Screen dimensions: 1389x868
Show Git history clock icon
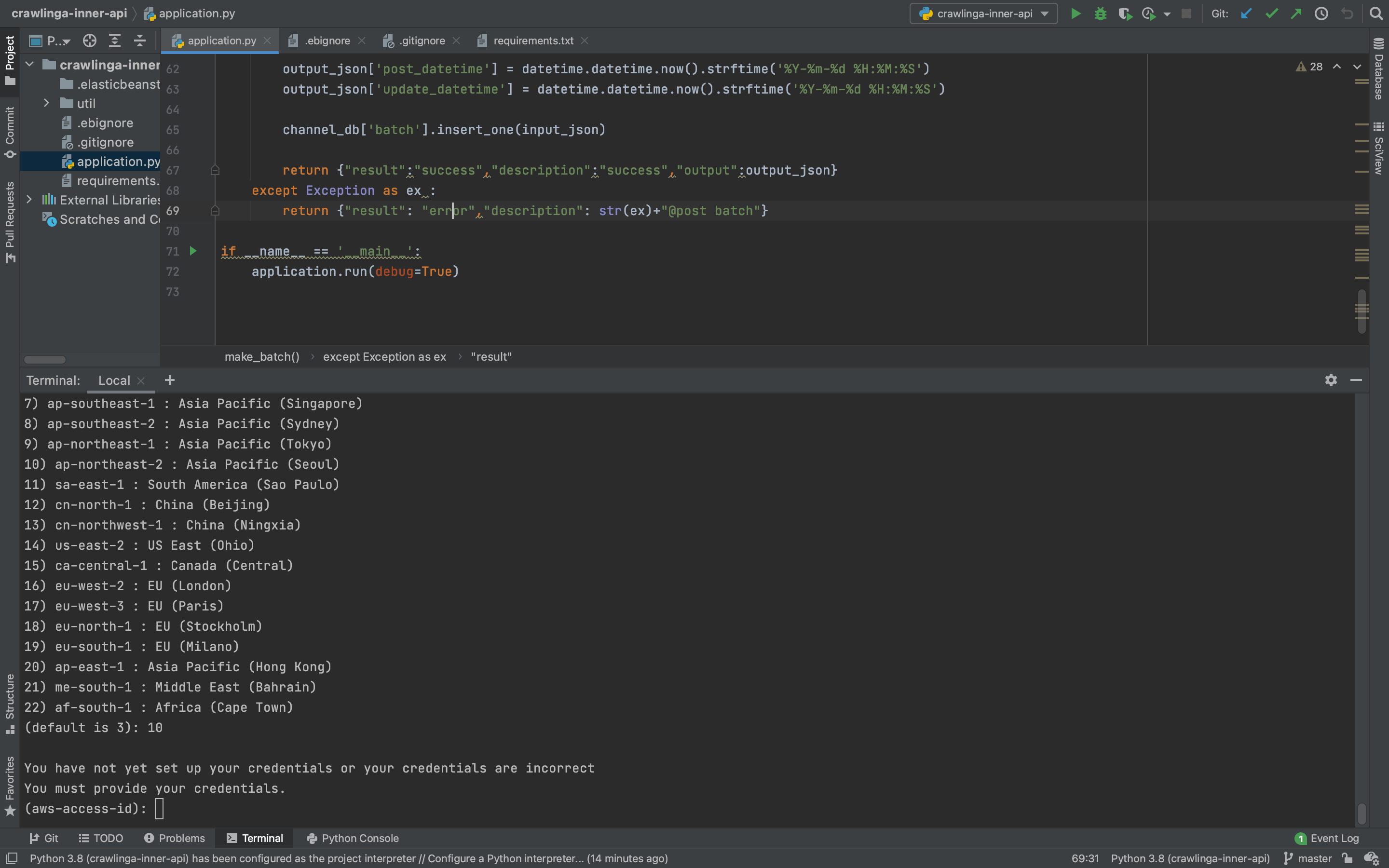coord(1321,13)
